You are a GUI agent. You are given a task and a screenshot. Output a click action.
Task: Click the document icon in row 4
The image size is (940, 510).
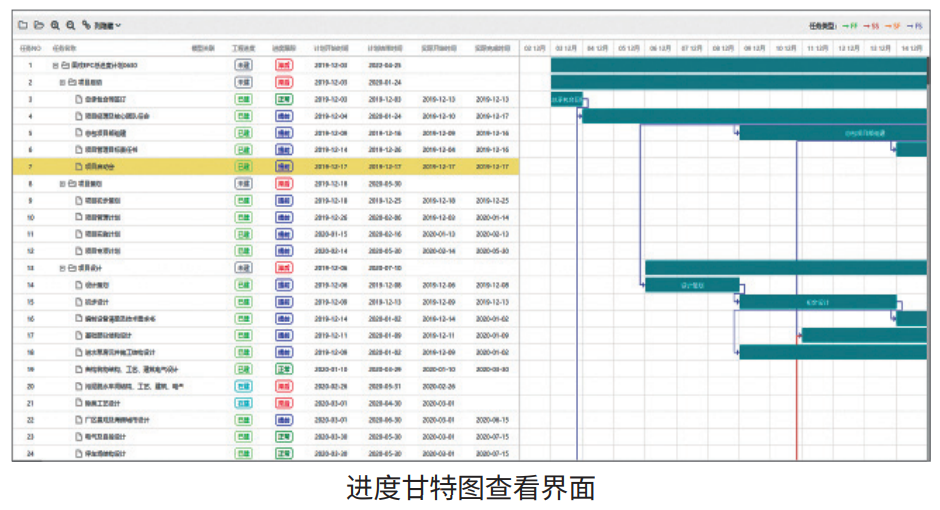[79, 116]
